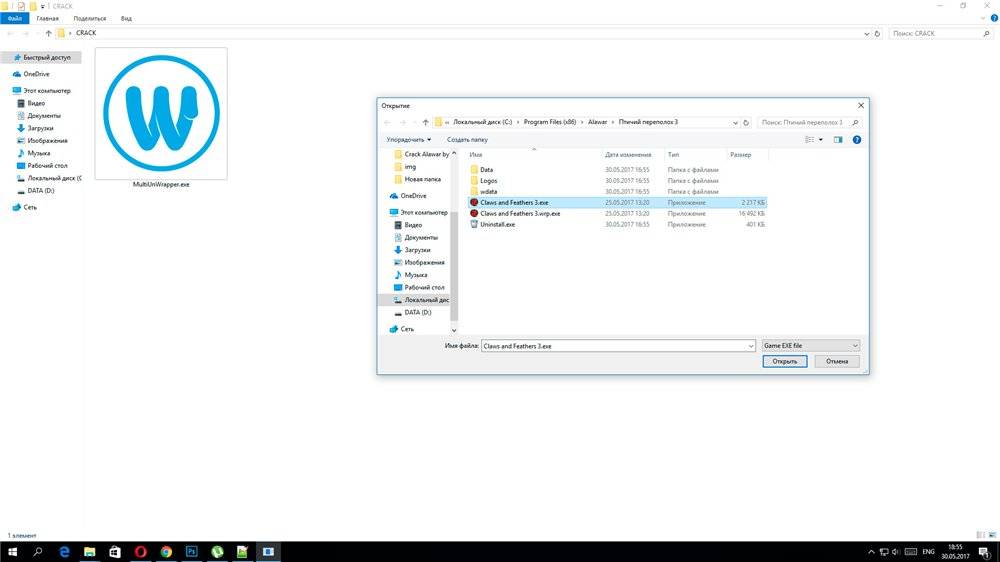This screenshot has width=1000, height=562.
Task: Expand the dialog address path dropdown
Action: point(735,122)
